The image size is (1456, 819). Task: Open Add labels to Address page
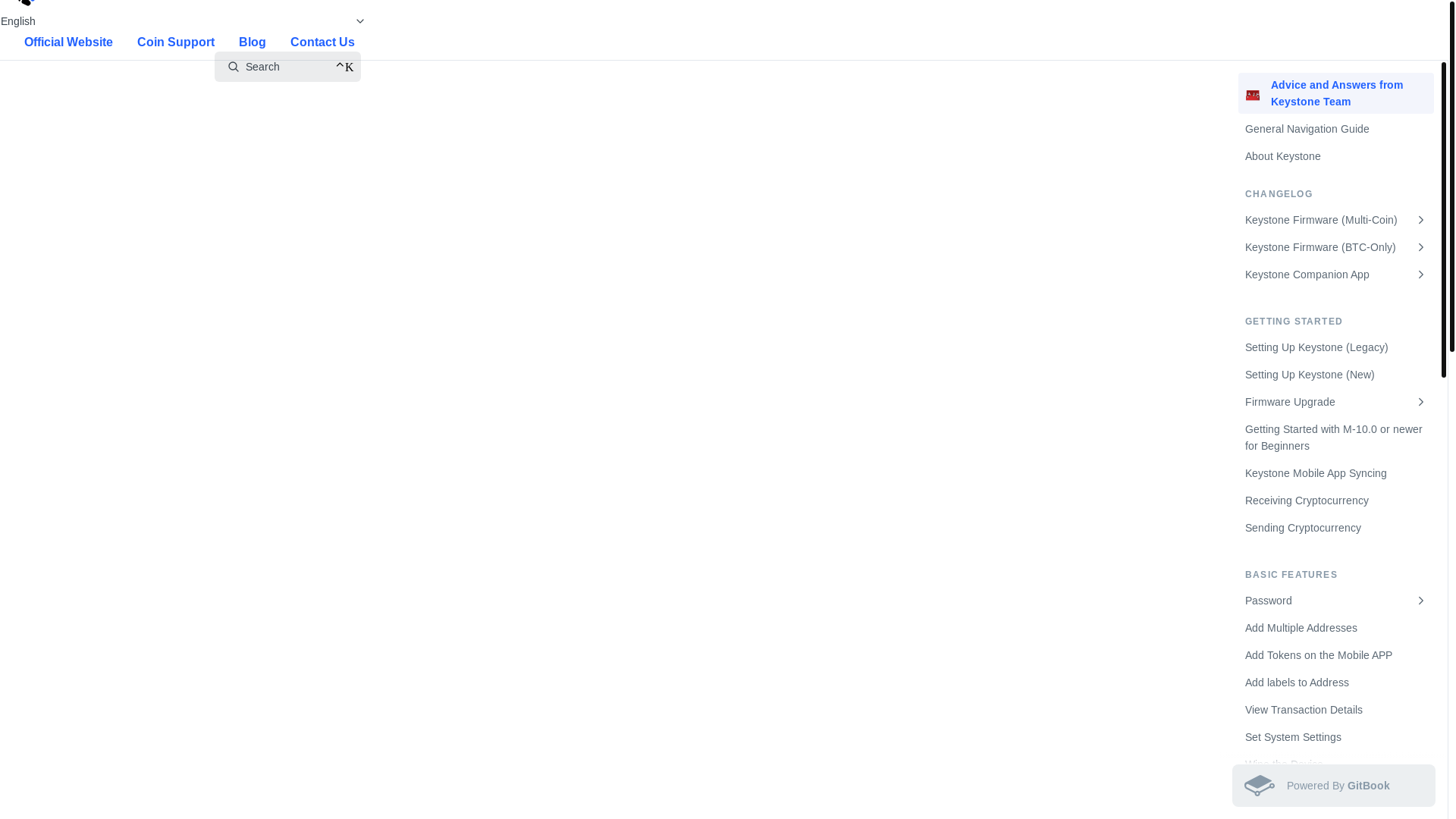click(1335, 682)
